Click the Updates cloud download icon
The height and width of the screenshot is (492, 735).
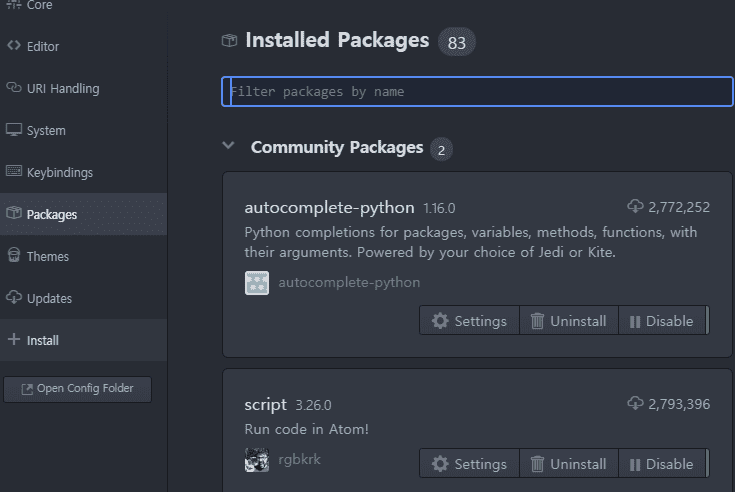click(14, 298)
